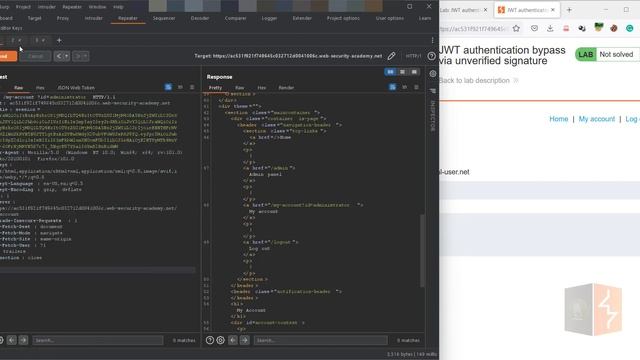Screen dimensions: 640x360
Task: Select Hex view in Response panel
Action: [262, 88]
